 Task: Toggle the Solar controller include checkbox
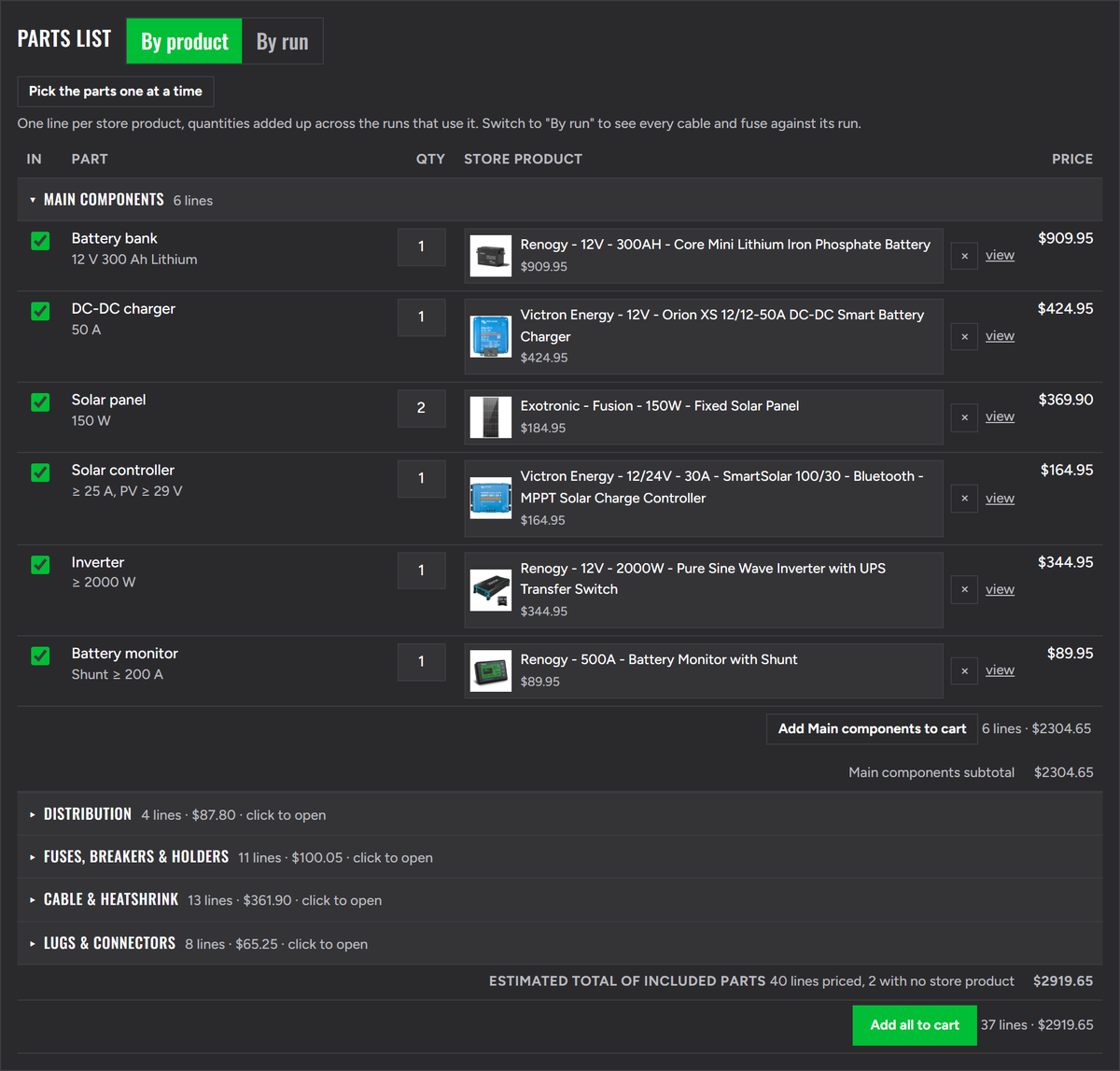(40, 472)
